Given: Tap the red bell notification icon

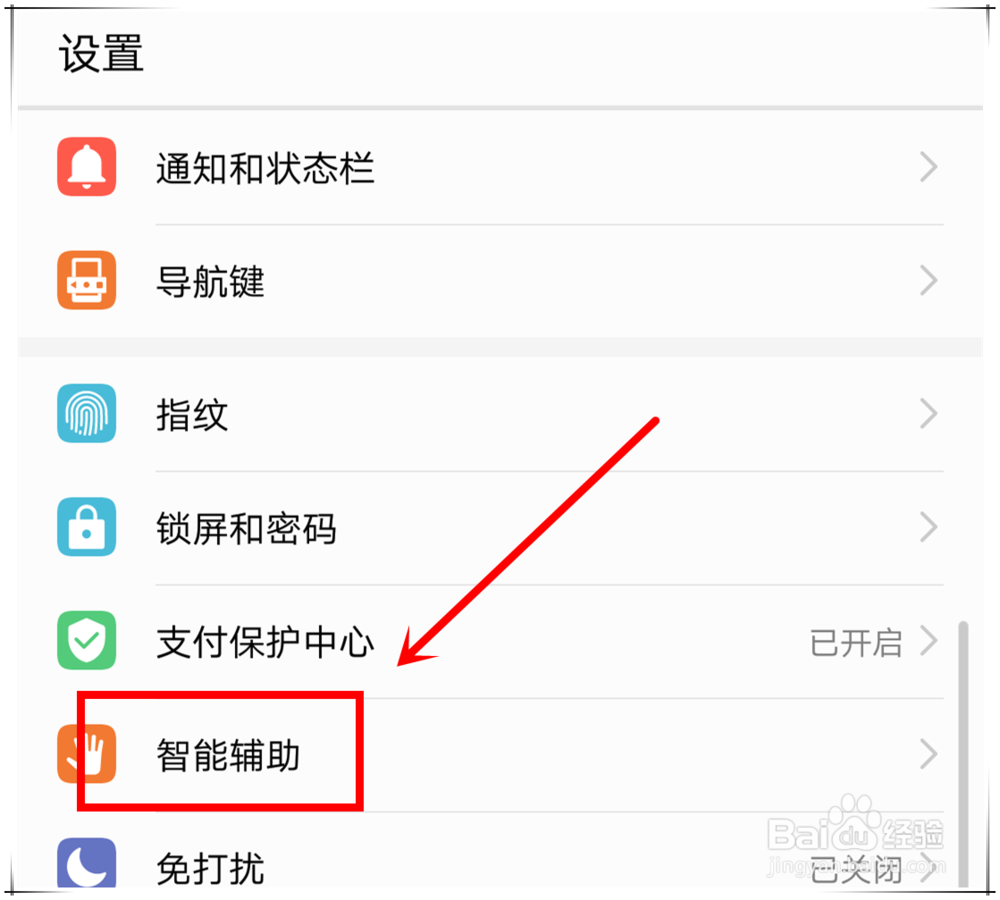Looking at the screenshot, I should (x=87, y=167).
